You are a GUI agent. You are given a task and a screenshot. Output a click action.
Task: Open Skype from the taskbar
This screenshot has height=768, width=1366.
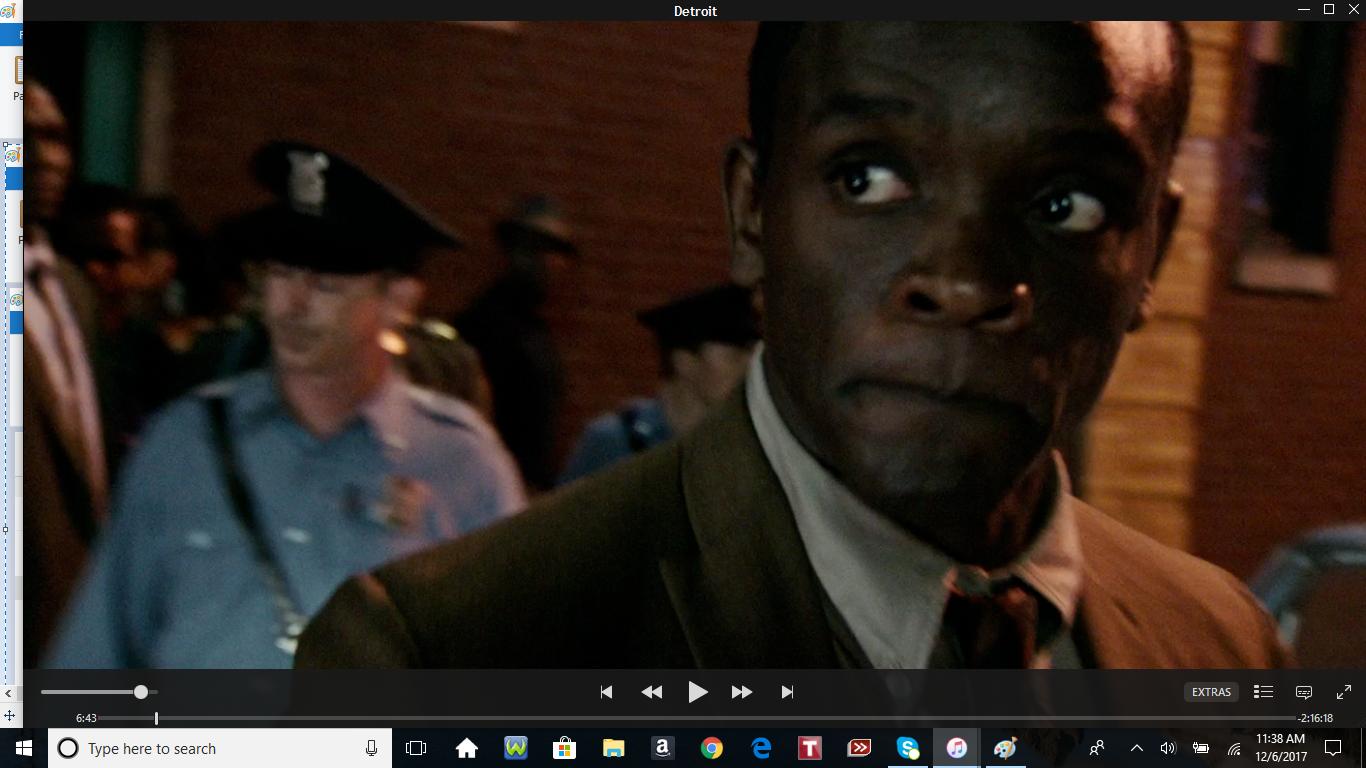click(907, 748)
